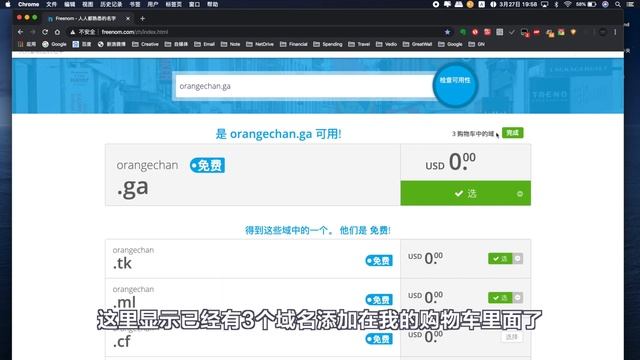This screenshot has height=360, width=640.
Task: Click the browser forward arrow
Action: pos(33,32)
